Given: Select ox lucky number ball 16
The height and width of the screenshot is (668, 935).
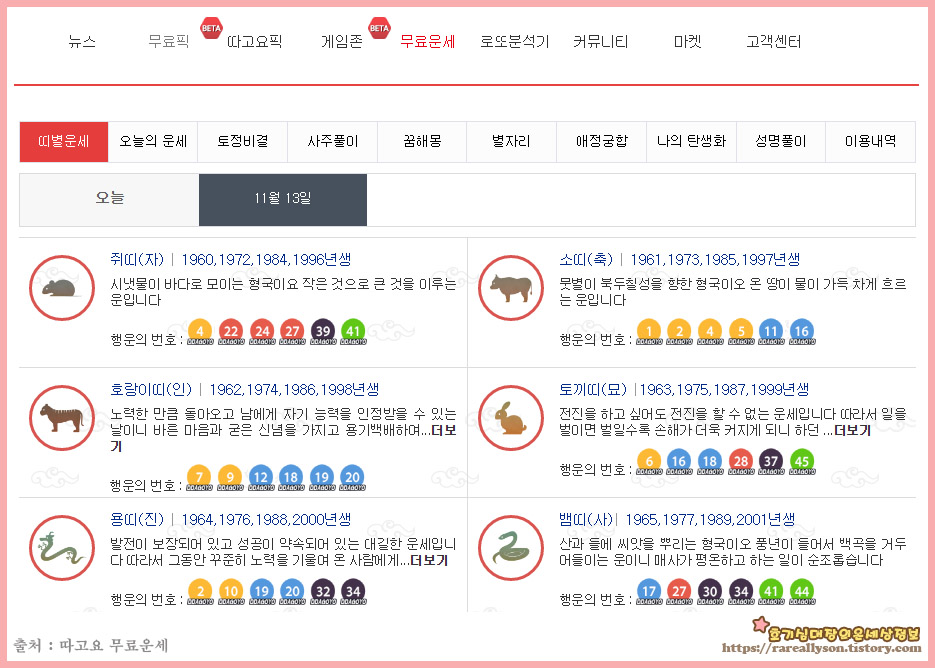Looking at the screenshot, I should pos(801,332).
